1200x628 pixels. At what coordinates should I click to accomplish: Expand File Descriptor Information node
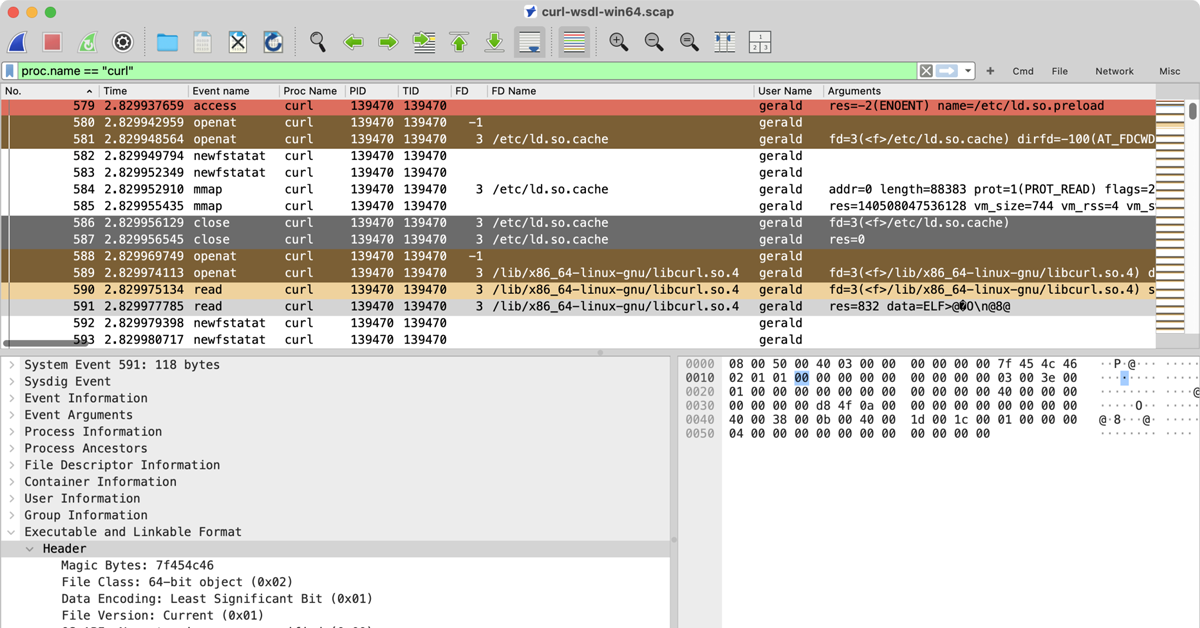click(12, 465)
